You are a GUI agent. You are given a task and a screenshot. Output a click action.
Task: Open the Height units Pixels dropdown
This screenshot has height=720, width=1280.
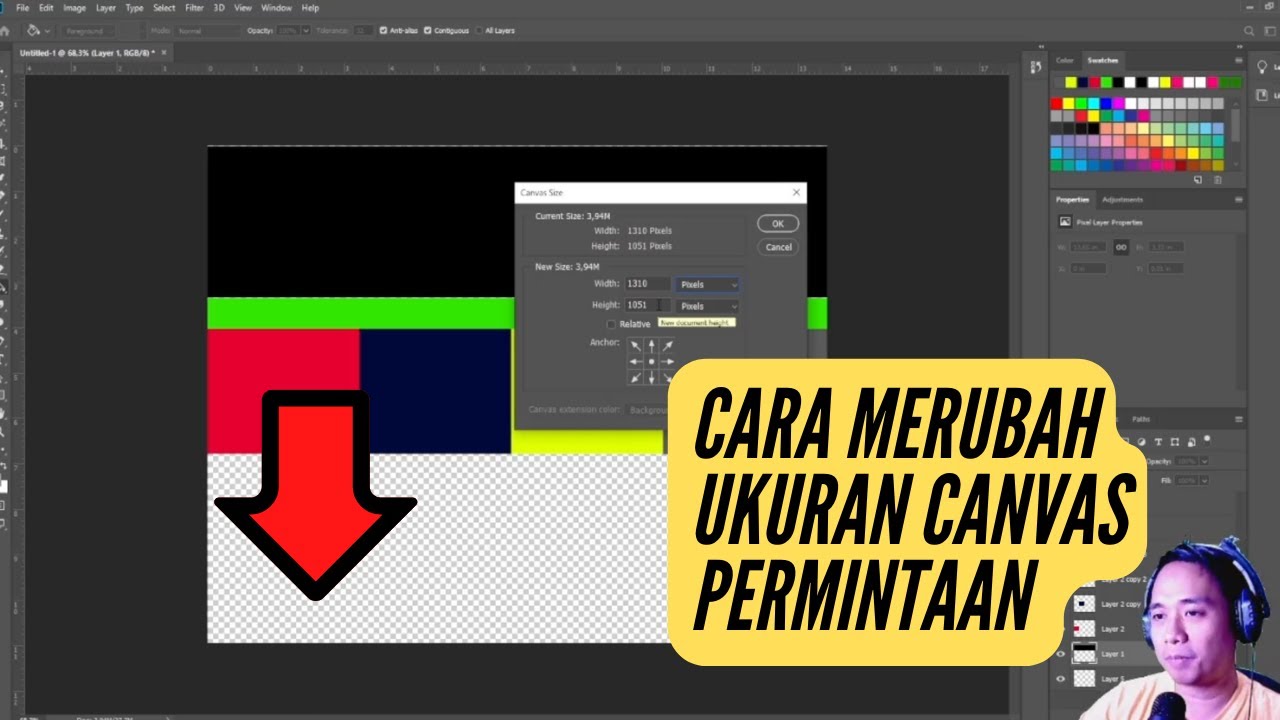point(708,306)
